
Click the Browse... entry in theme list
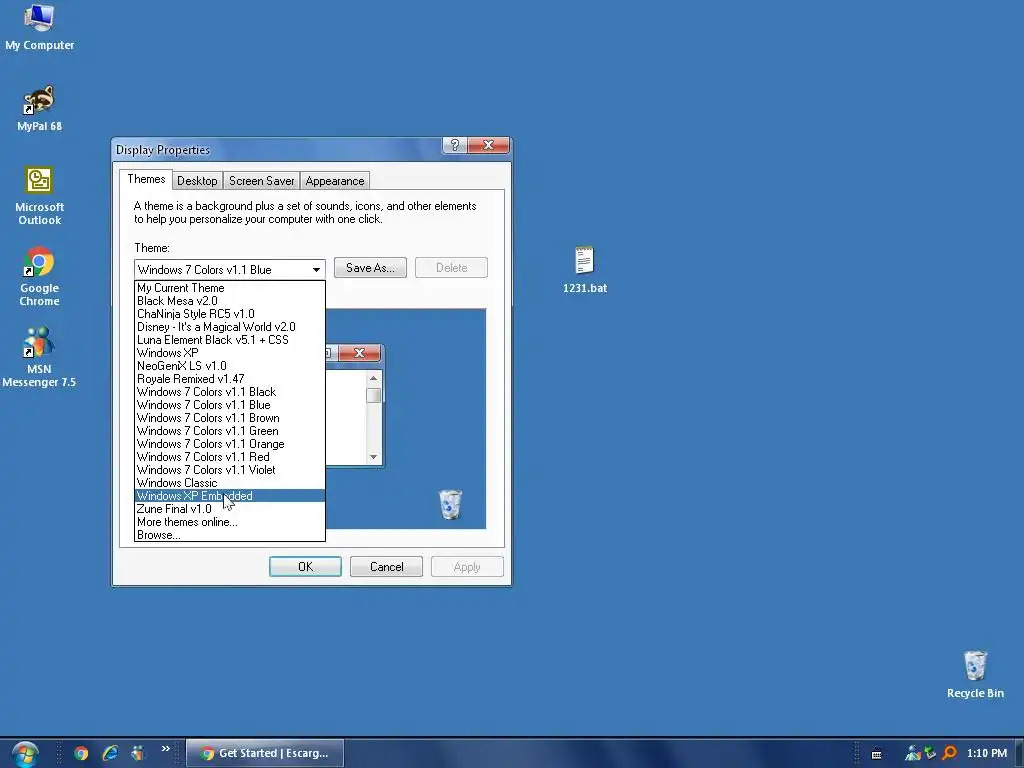229,535
